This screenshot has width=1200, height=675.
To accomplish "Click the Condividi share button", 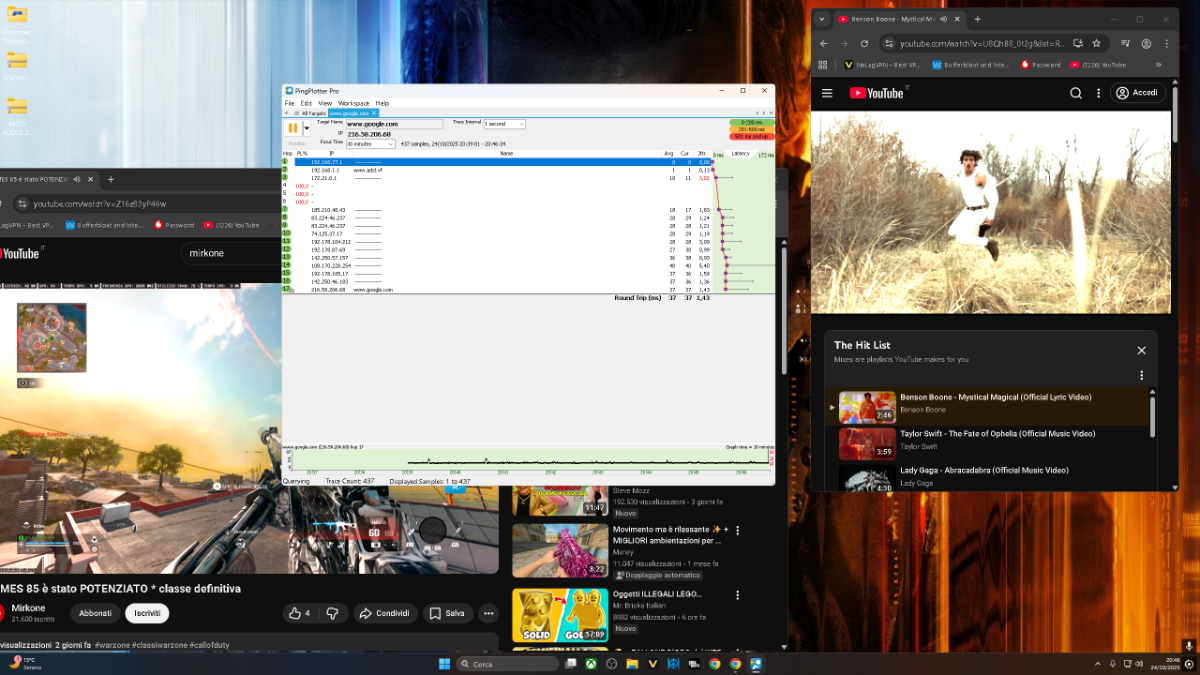I will click(385, 613).
